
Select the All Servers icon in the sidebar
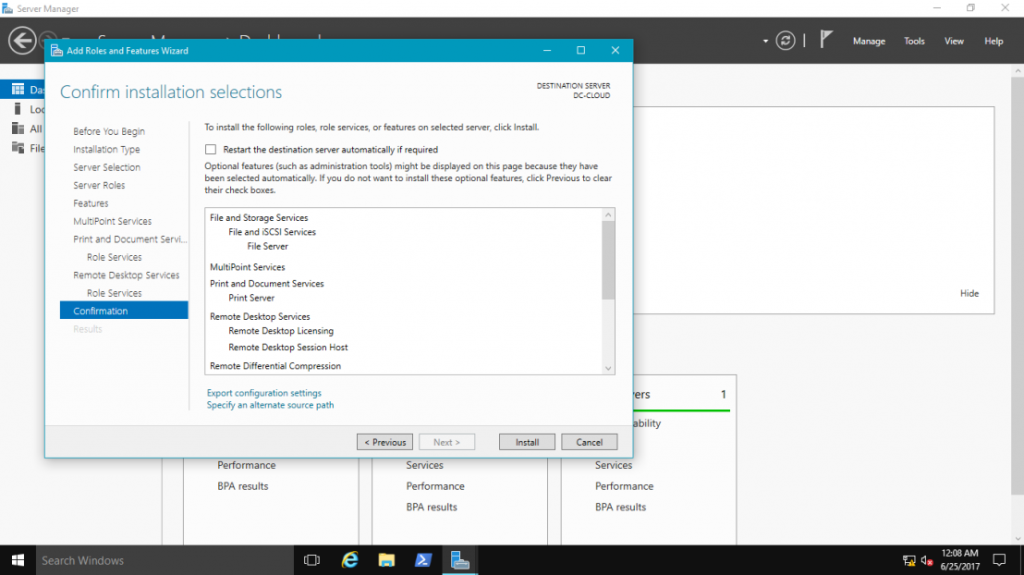18,129
